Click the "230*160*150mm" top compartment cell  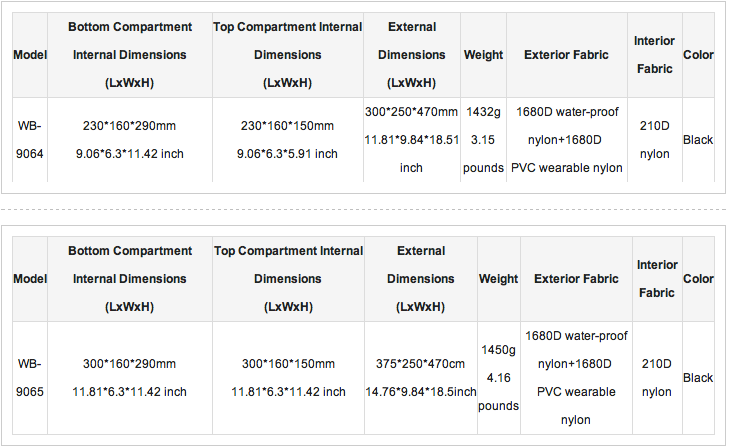point(288,140)
